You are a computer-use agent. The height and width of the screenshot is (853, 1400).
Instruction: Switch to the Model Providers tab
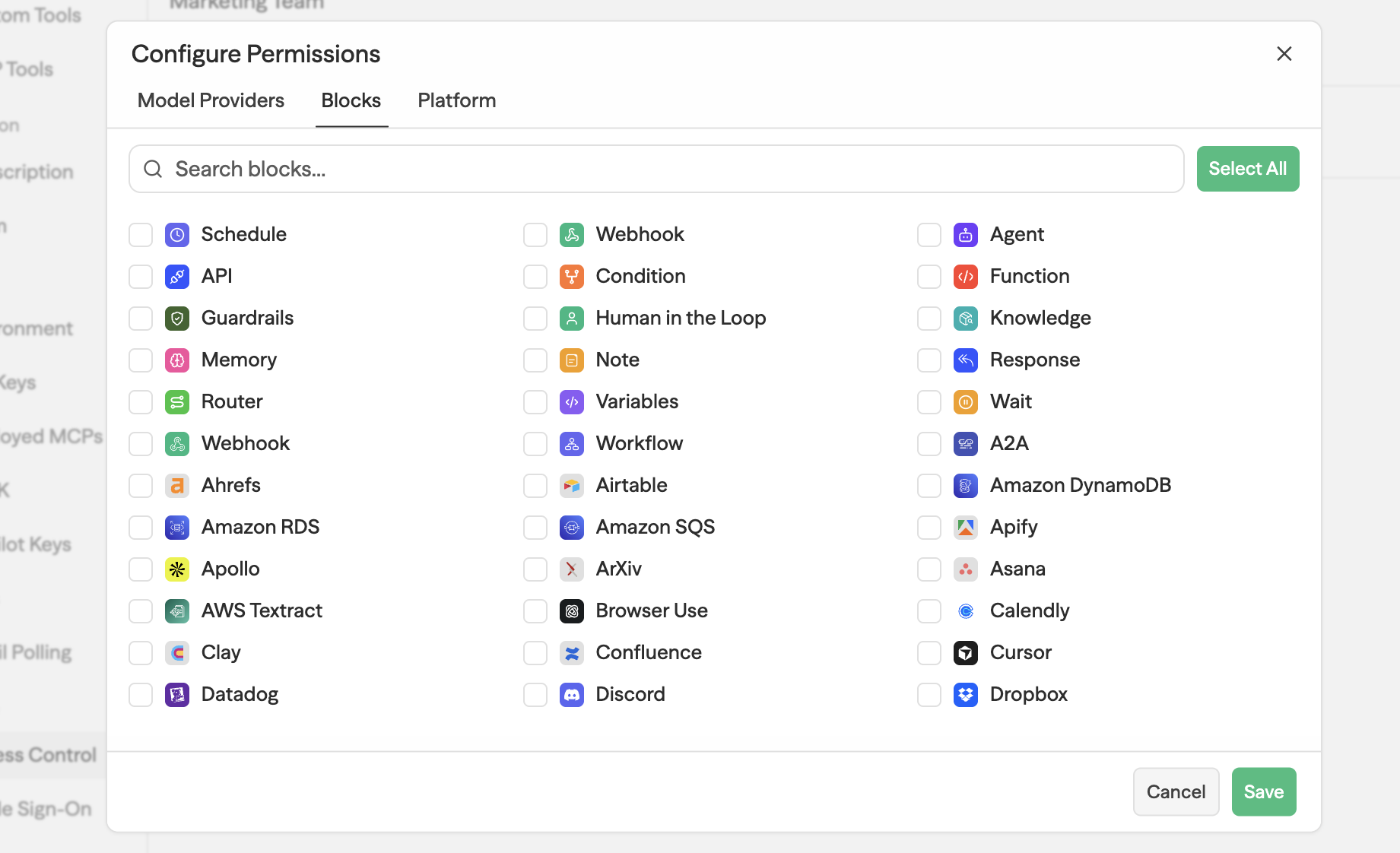tap(211, 100)
